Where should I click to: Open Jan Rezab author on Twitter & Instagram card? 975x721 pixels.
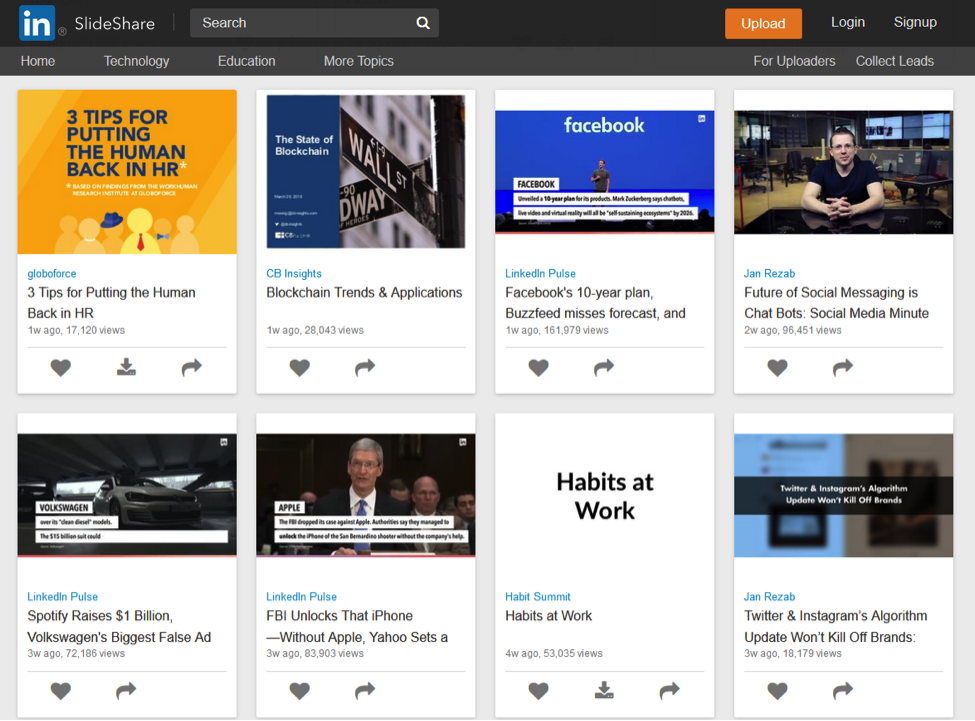769,597
